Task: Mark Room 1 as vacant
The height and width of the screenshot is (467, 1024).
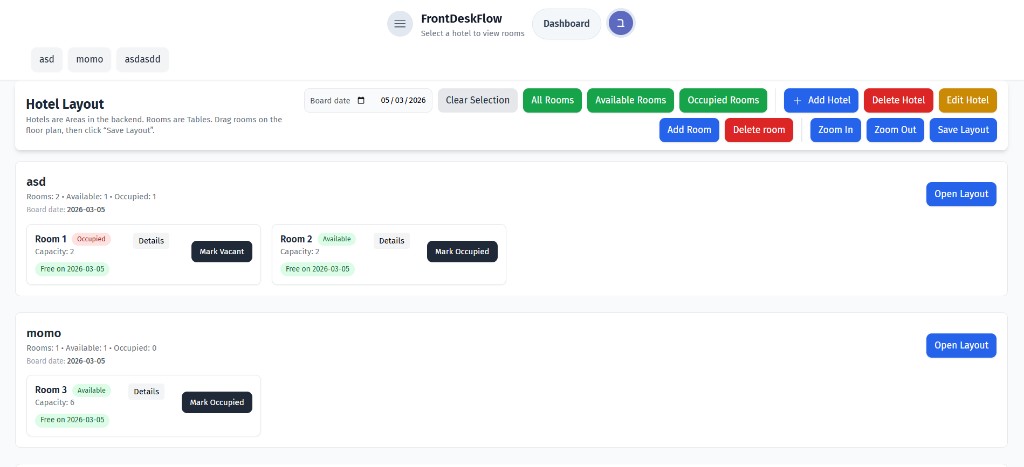Action: 221,252
